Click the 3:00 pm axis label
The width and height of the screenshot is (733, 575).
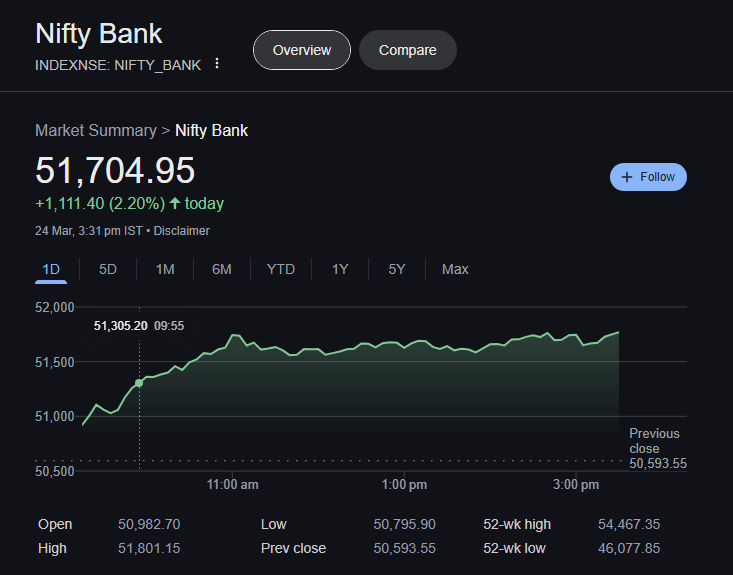click(x=576, y=485)
